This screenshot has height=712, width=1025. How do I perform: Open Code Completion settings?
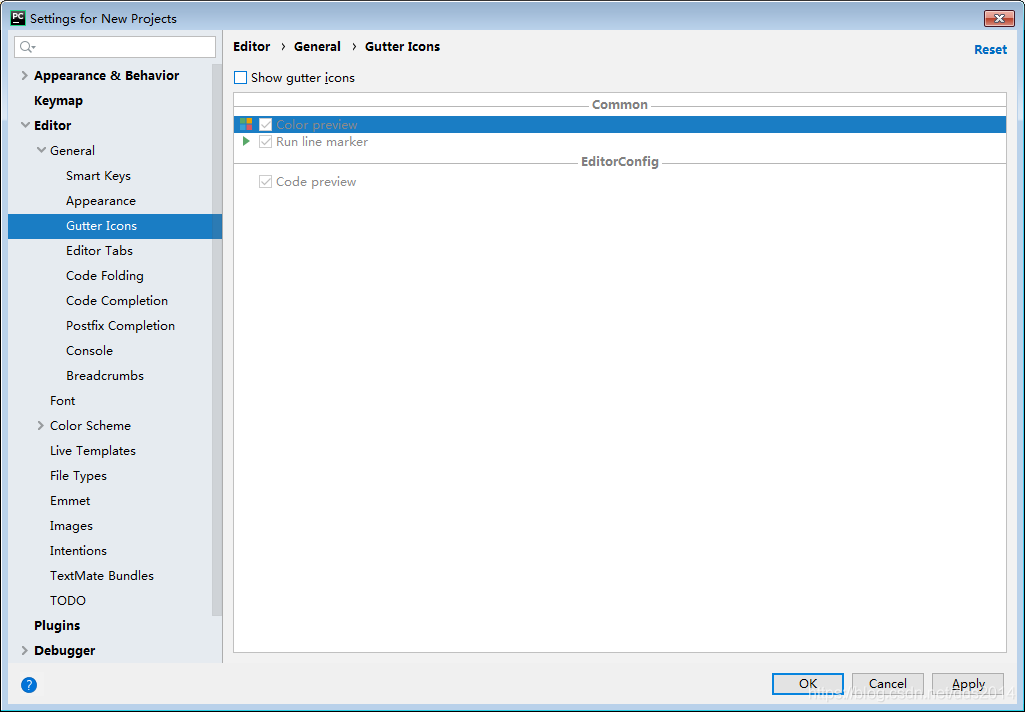pos(117,301)
